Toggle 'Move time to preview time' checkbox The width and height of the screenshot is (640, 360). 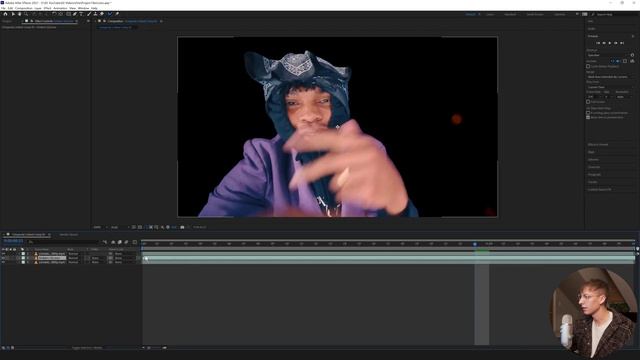(x=588, y=117)
